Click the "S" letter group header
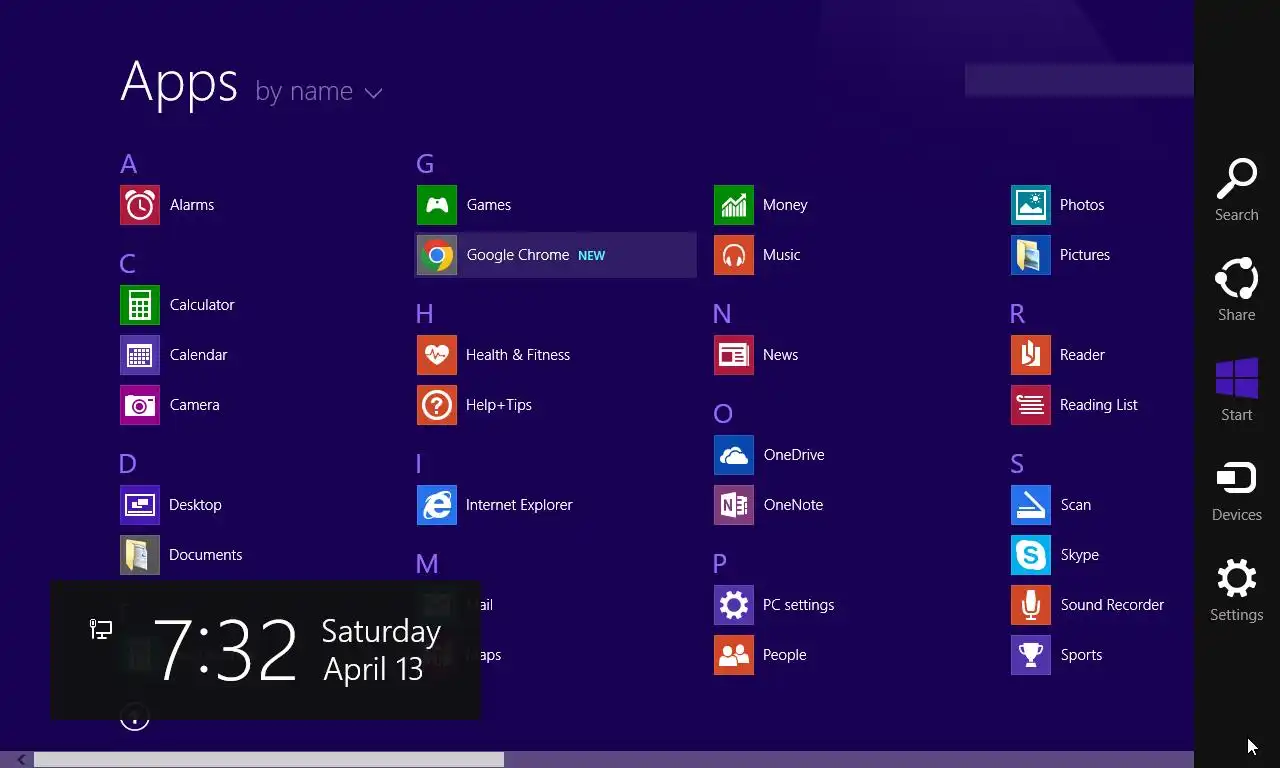 [1017, 464]
